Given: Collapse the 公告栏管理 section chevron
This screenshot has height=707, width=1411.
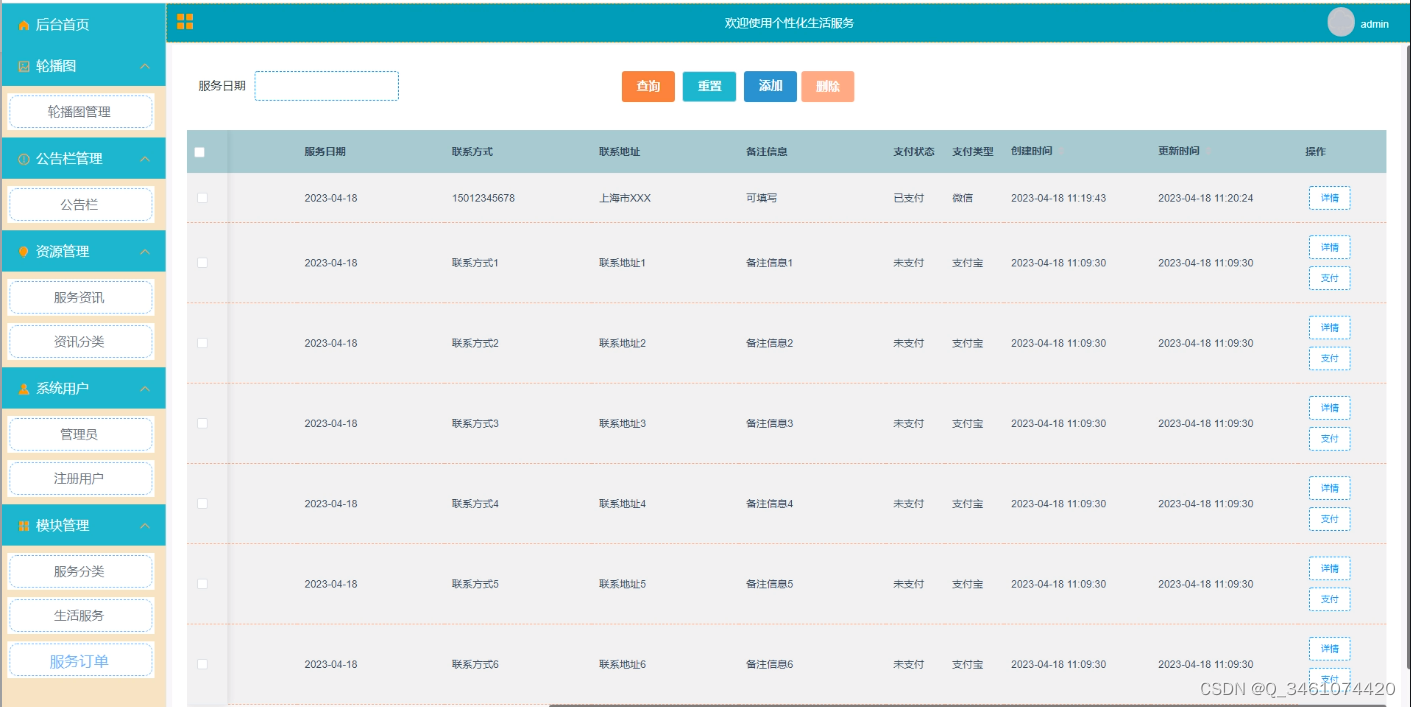Looking at the screenshot, I should tap(145, 159).
